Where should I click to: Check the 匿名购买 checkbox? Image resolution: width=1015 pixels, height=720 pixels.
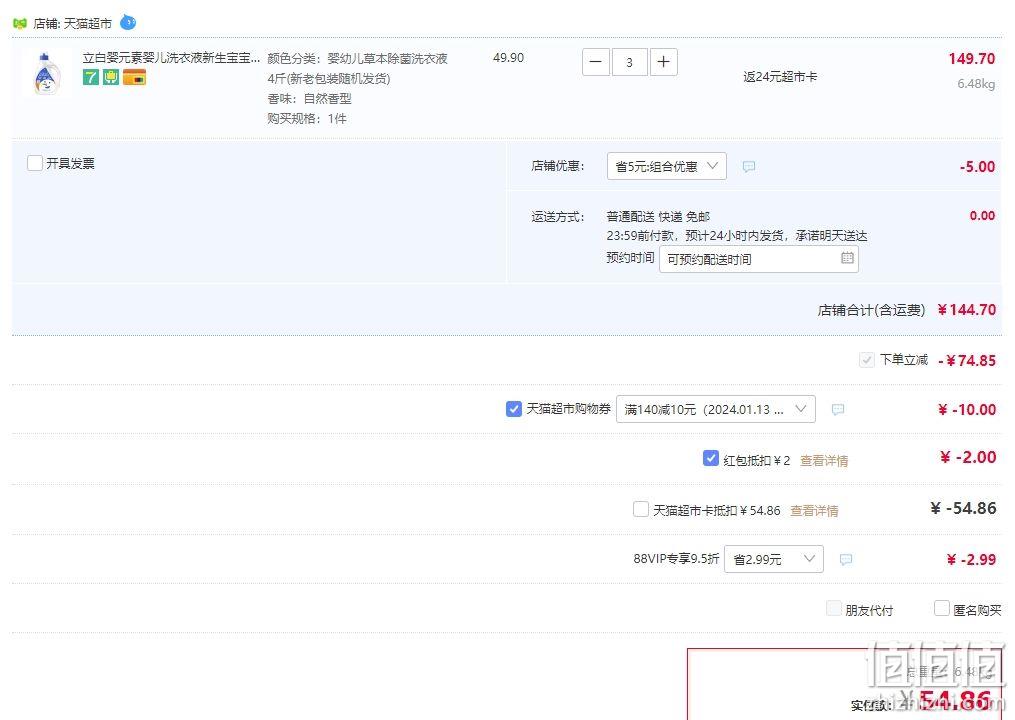pos(942,608)
